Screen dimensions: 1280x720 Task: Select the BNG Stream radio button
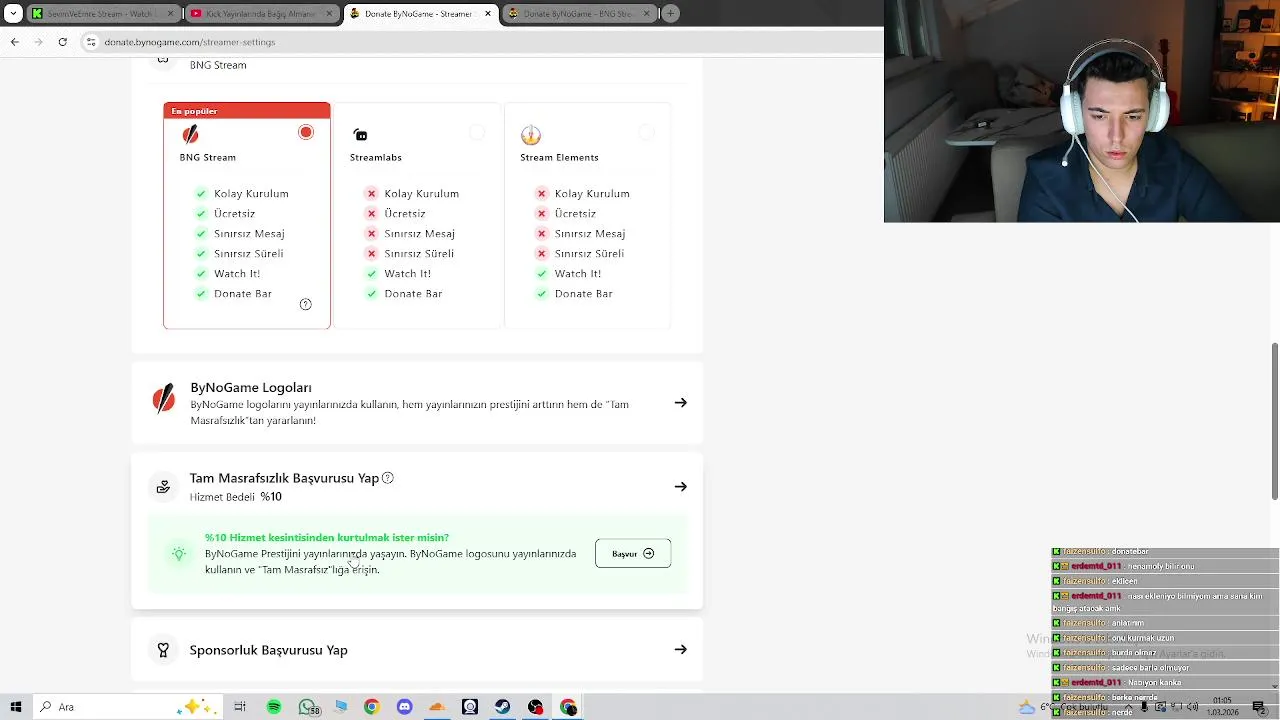point(306,132)
